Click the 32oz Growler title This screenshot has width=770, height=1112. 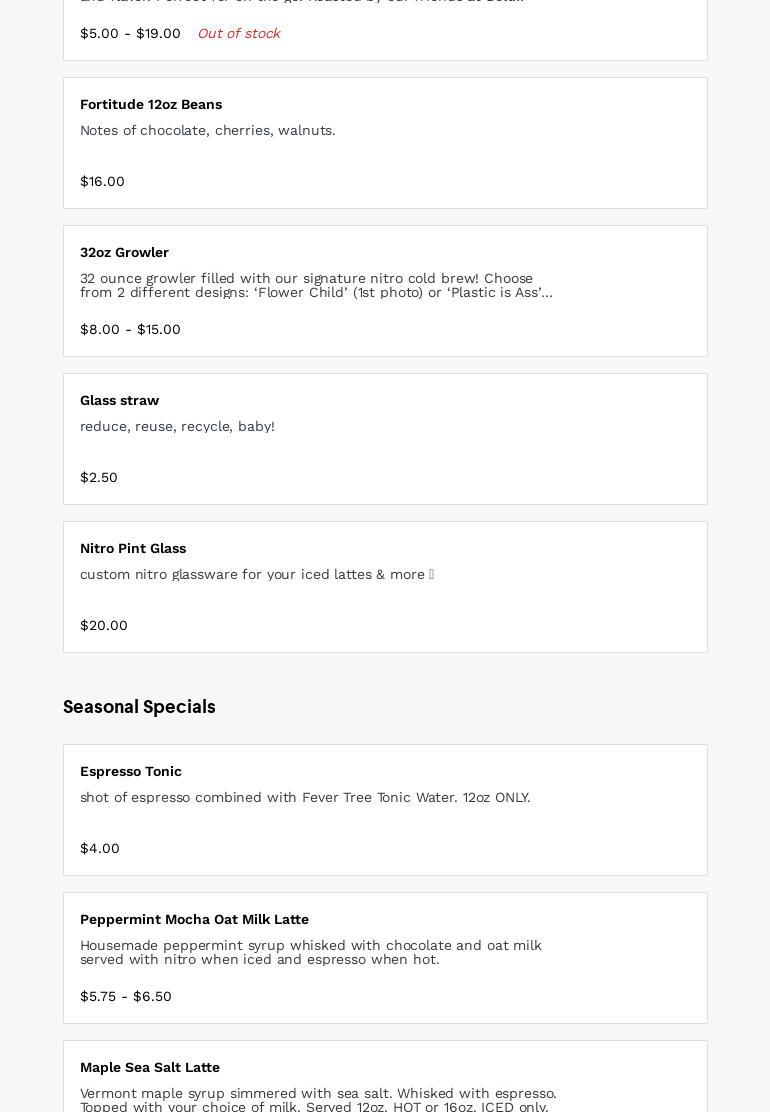click(124, 252)
